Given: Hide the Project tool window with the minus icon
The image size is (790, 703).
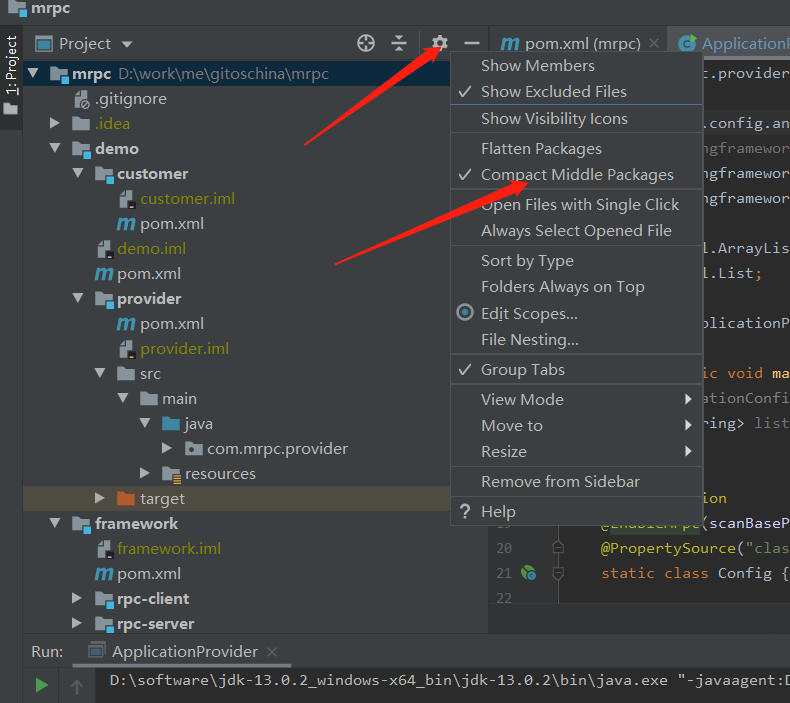Looking at the screenshot, I should tap(472, 43).
